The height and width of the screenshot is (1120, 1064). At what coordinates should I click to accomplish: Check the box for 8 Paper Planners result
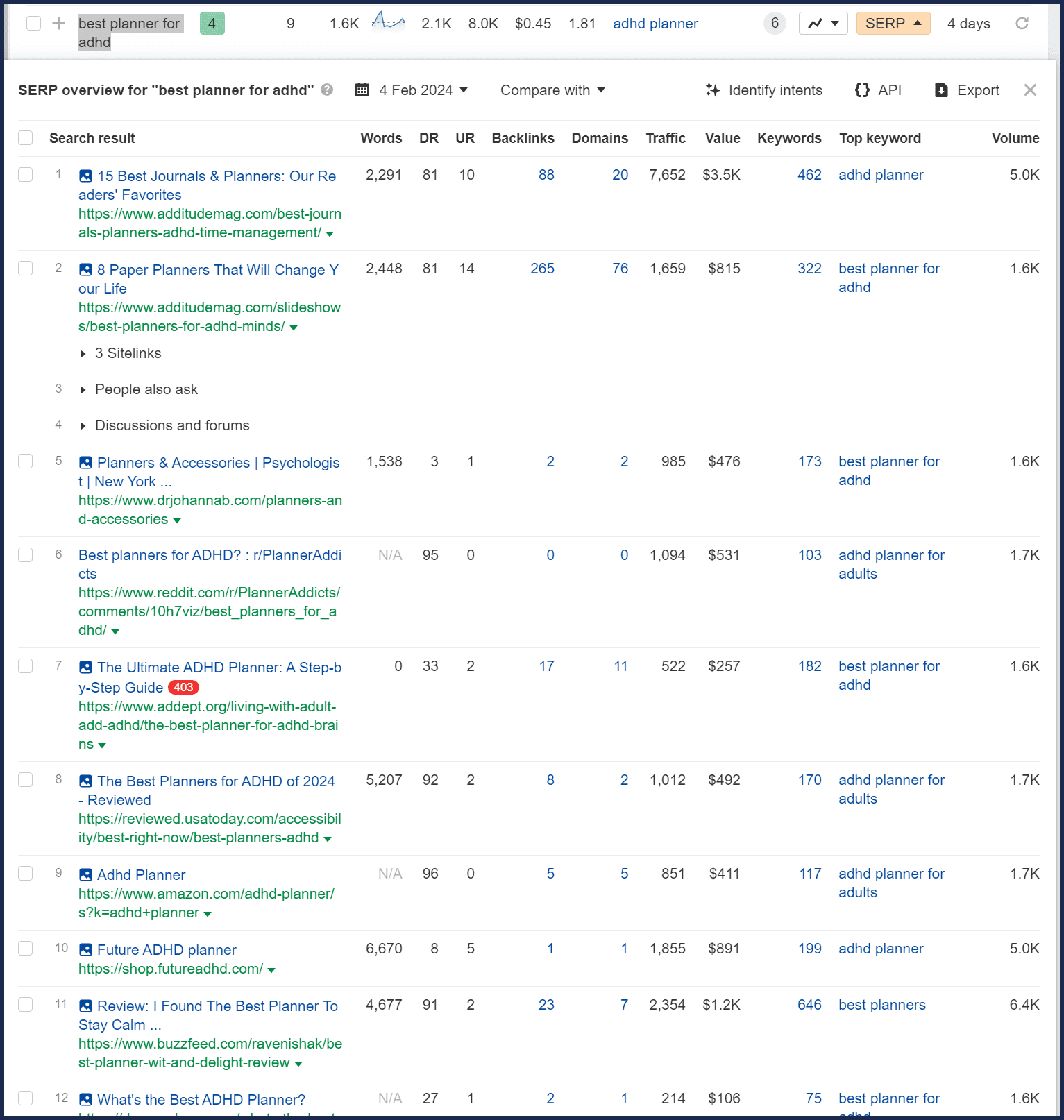(x=26, y=268)
